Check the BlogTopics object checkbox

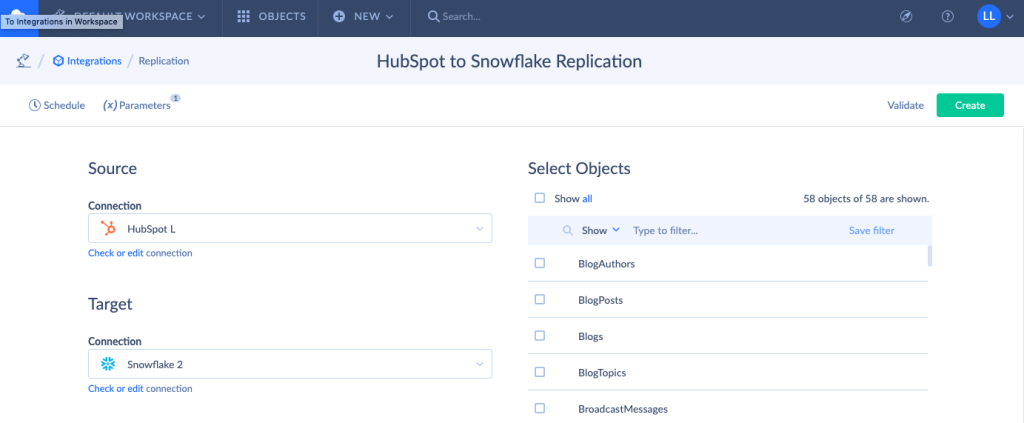539,372
